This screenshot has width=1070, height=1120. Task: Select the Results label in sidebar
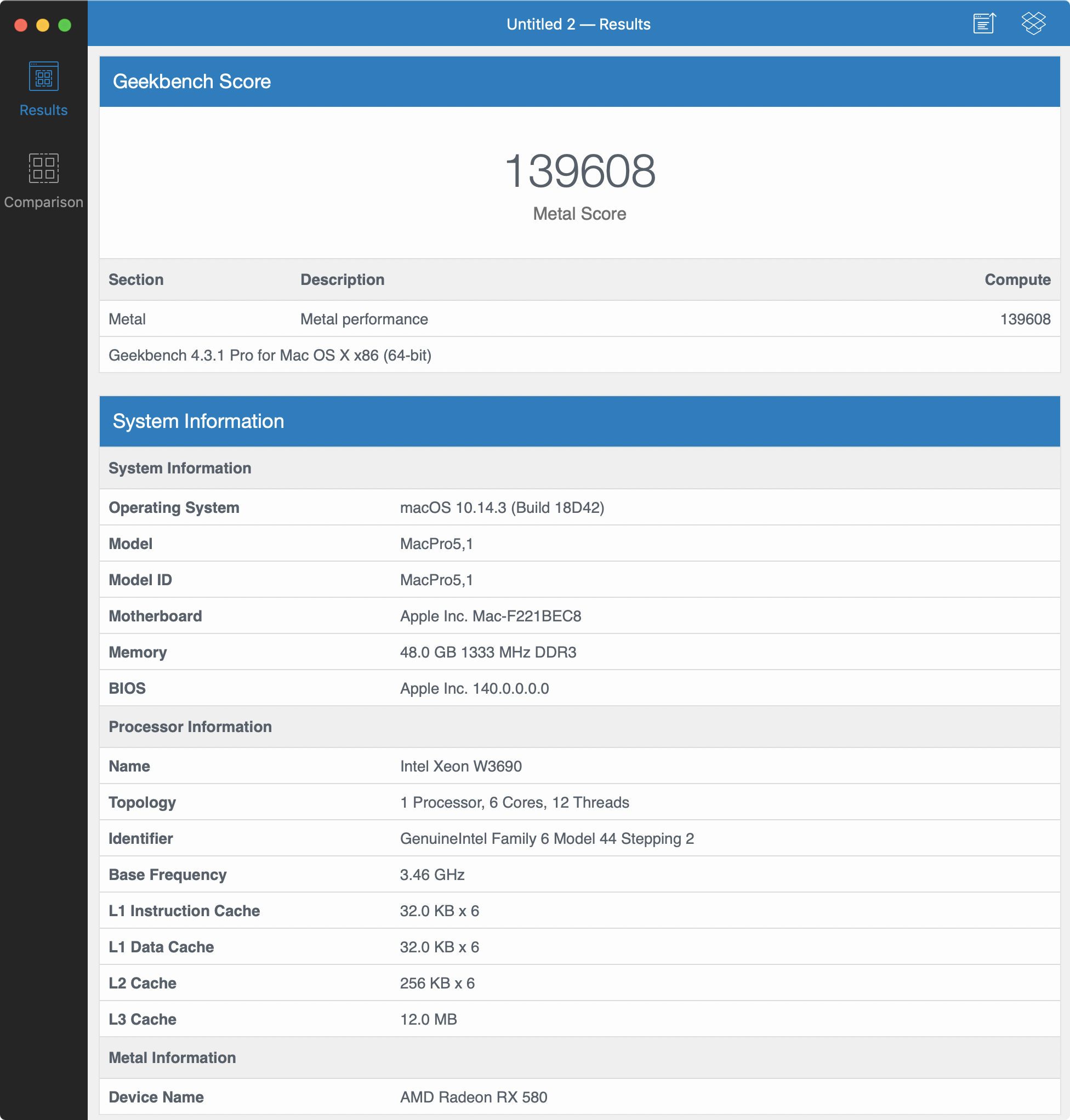tap(43, 110)
